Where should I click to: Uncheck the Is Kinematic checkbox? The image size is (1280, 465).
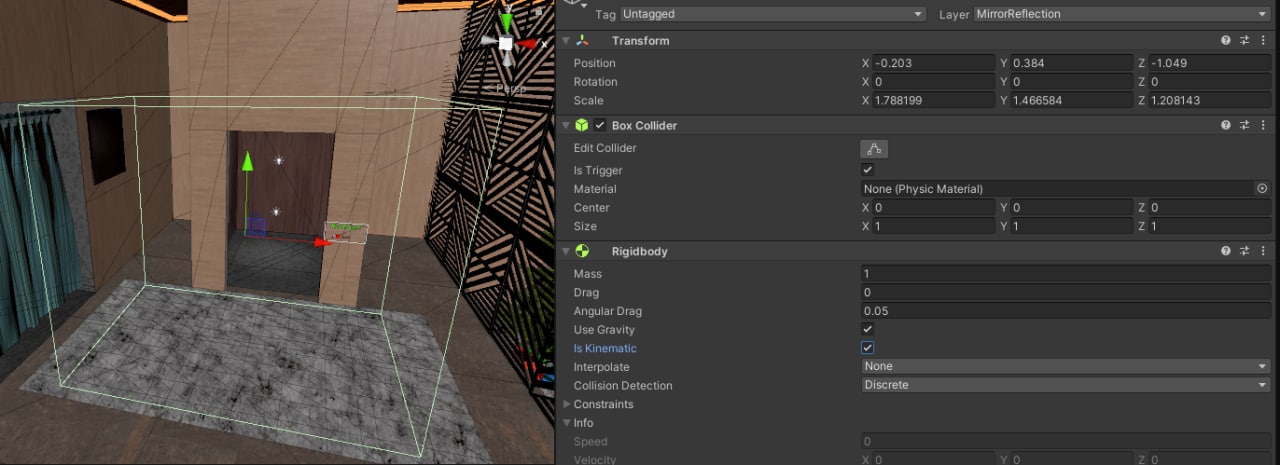868,348
